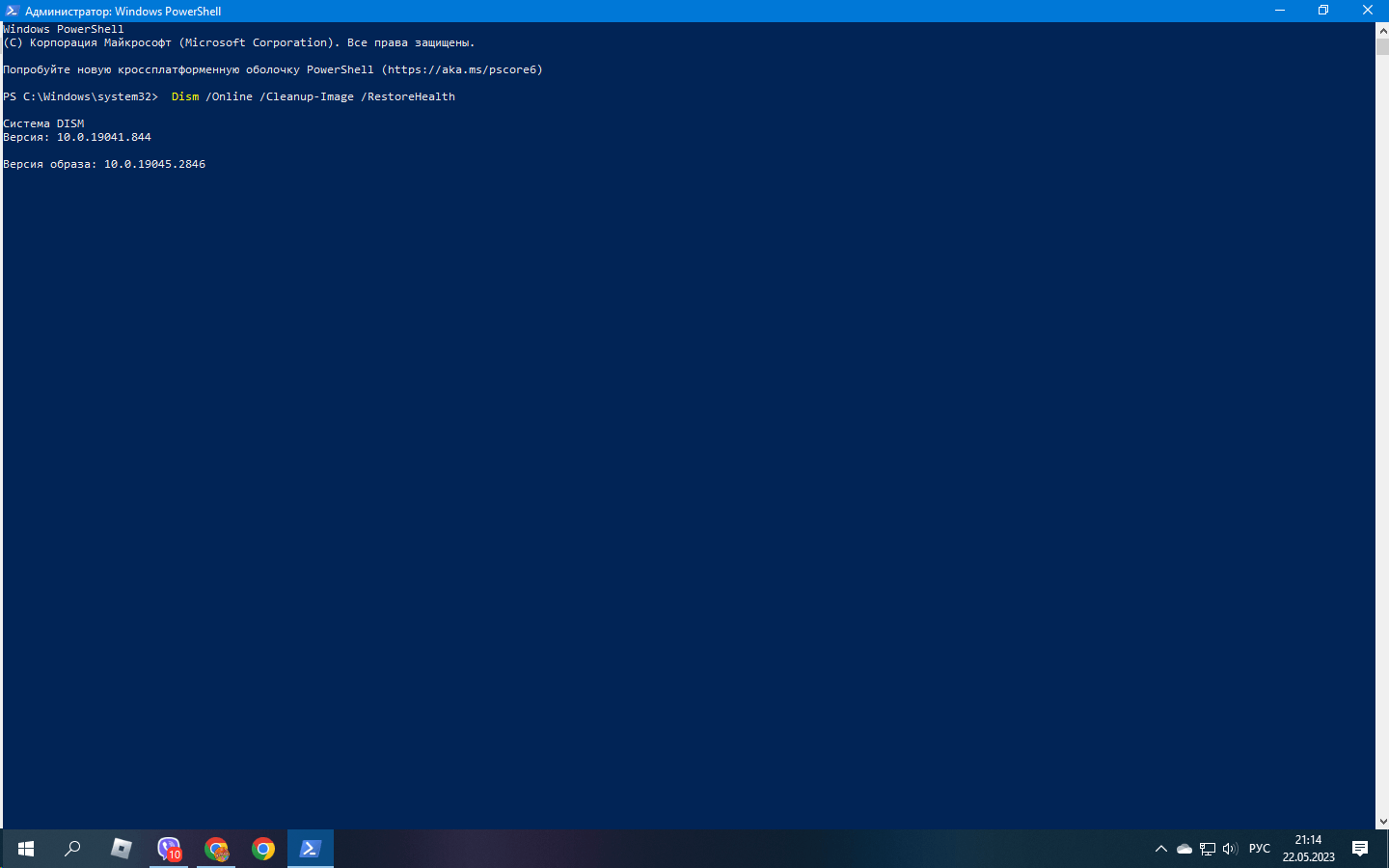
Task: Open the PowerShell window system menu icon
Action: [x=12, y=11]
